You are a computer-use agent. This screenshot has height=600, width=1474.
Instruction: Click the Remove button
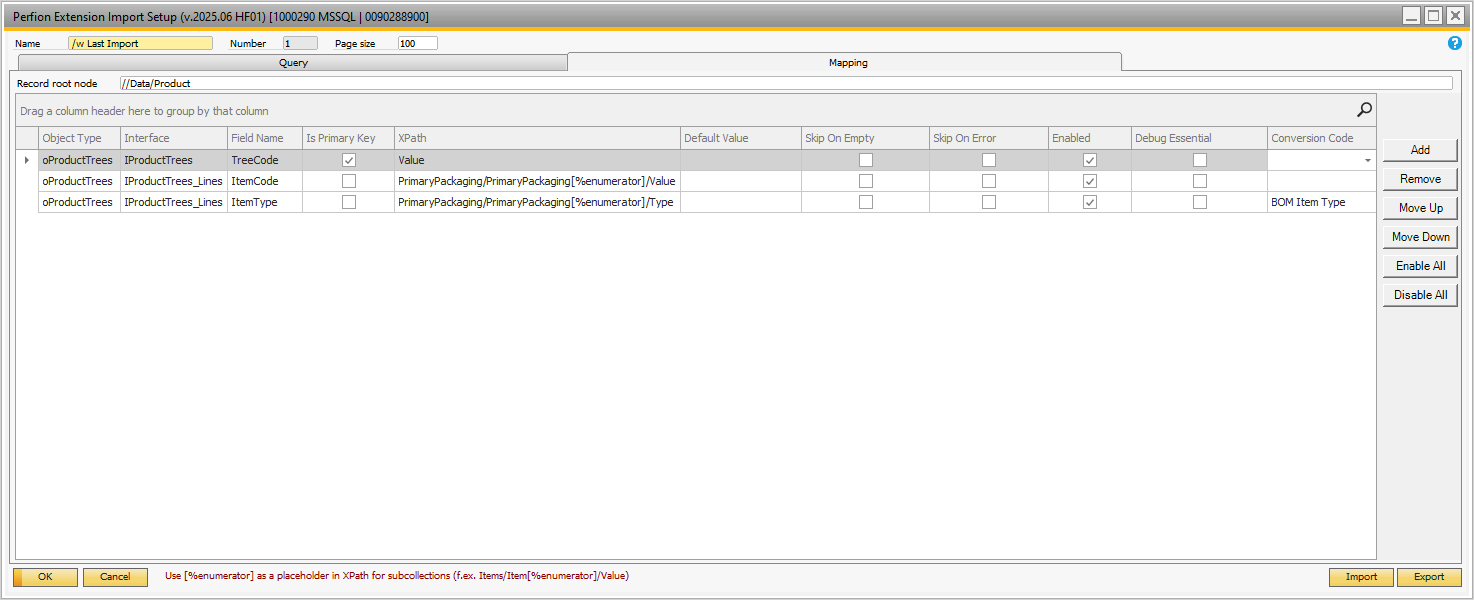(1420, 179)
